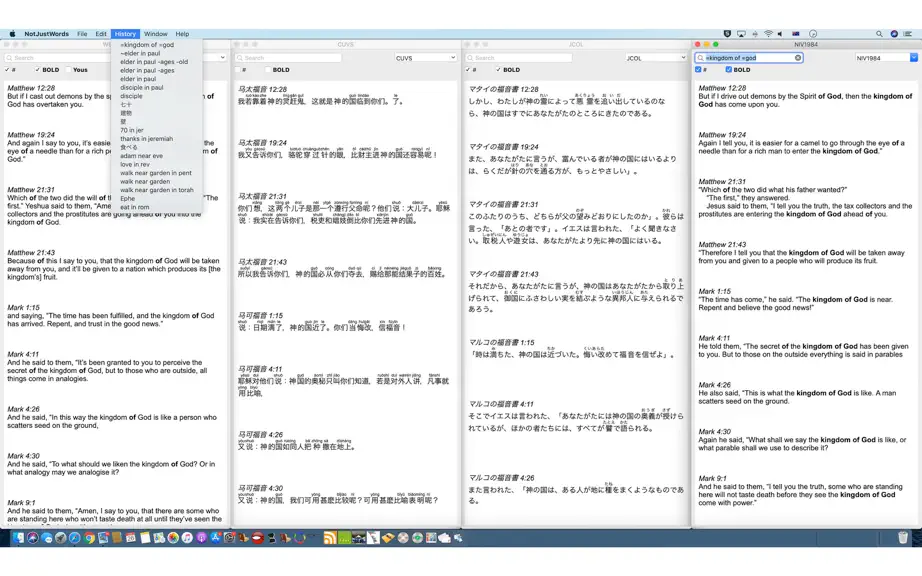
Task: Launch Google Chrome from the dock
Action: coord(89,538)
